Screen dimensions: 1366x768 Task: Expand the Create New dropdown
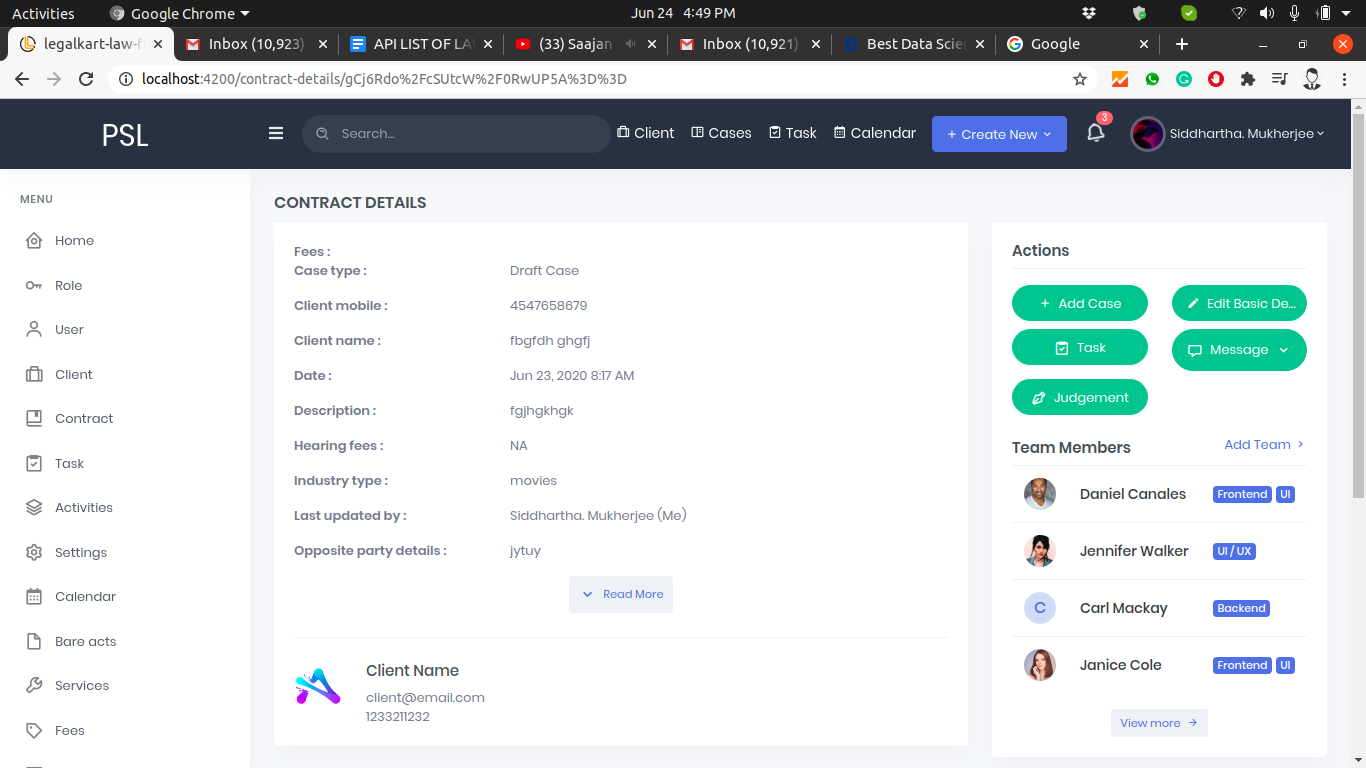click(998, 134)
